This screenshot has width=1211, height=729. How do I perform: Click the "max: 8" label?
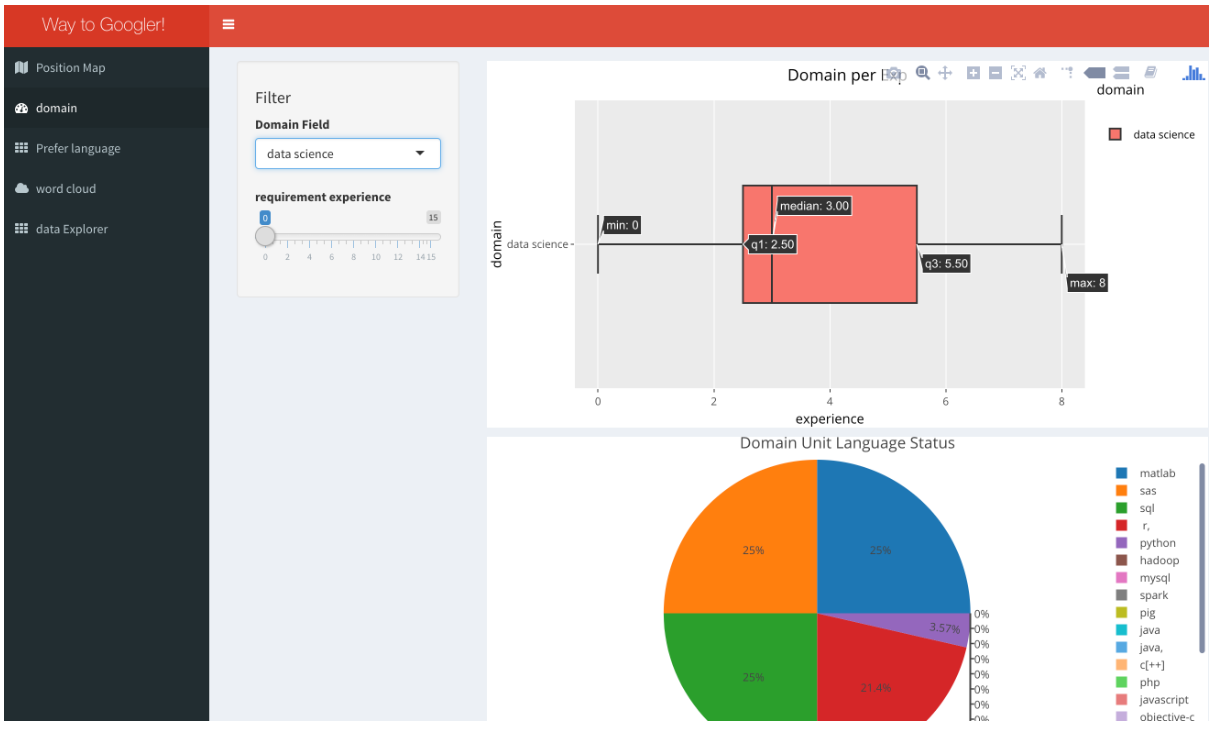click(x=1088, y=283)
